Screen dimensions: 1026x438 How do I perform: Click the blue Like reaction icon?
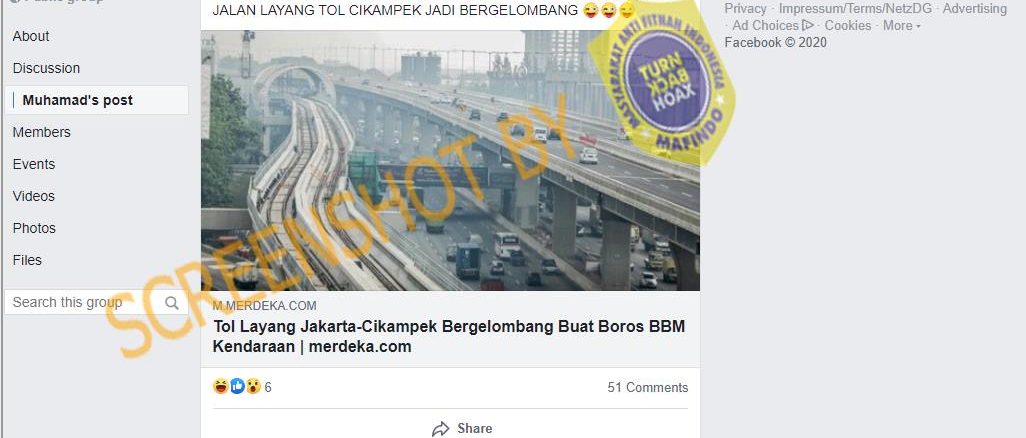tap(237, 386)
